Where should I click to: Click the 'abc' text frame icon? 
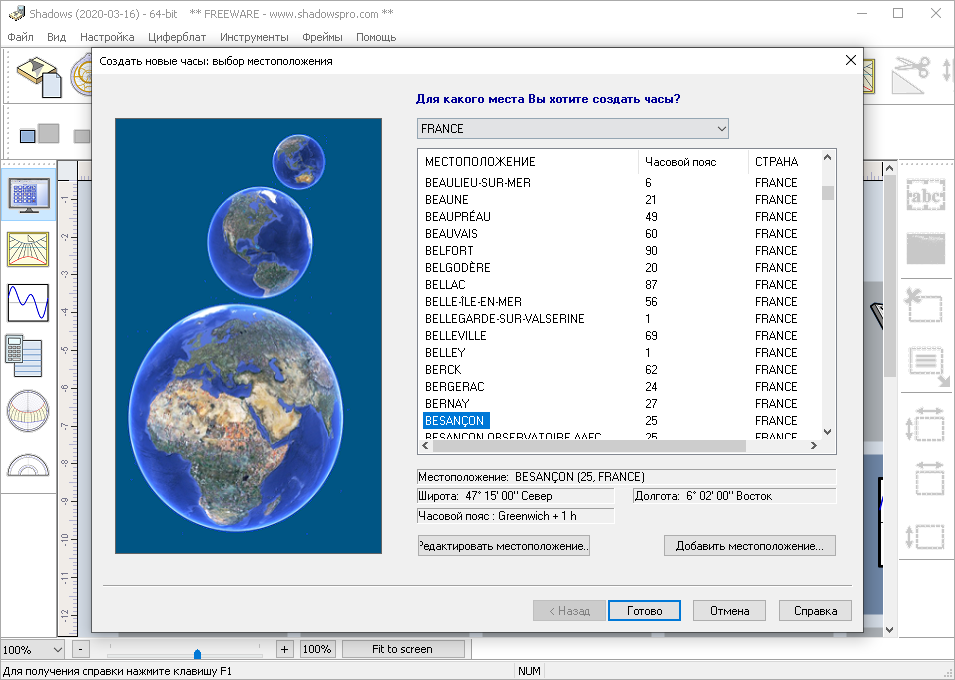tap(924, 194)
